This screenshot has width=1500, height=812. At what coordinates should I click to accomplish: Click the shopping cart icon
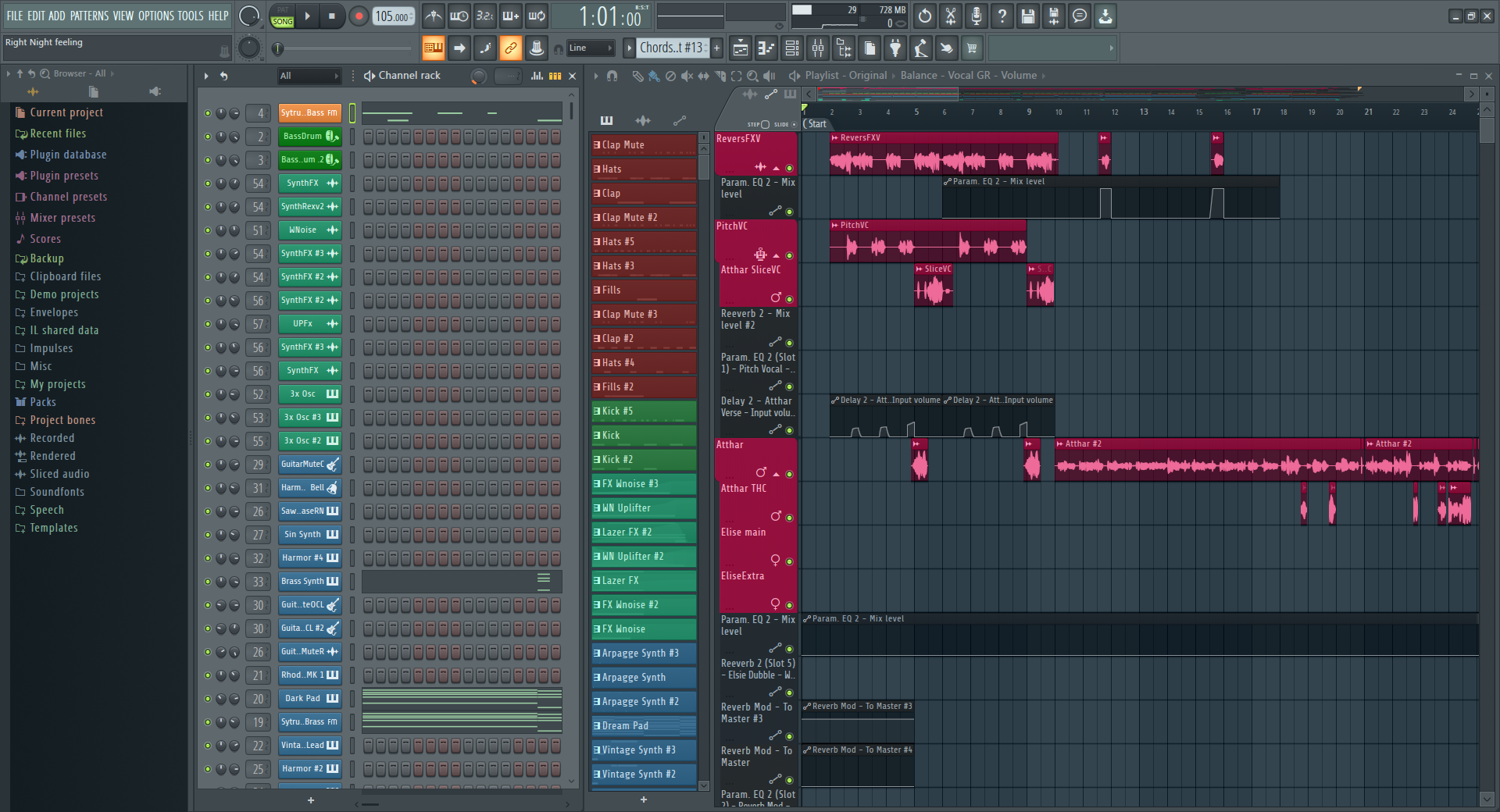(973, 48)
